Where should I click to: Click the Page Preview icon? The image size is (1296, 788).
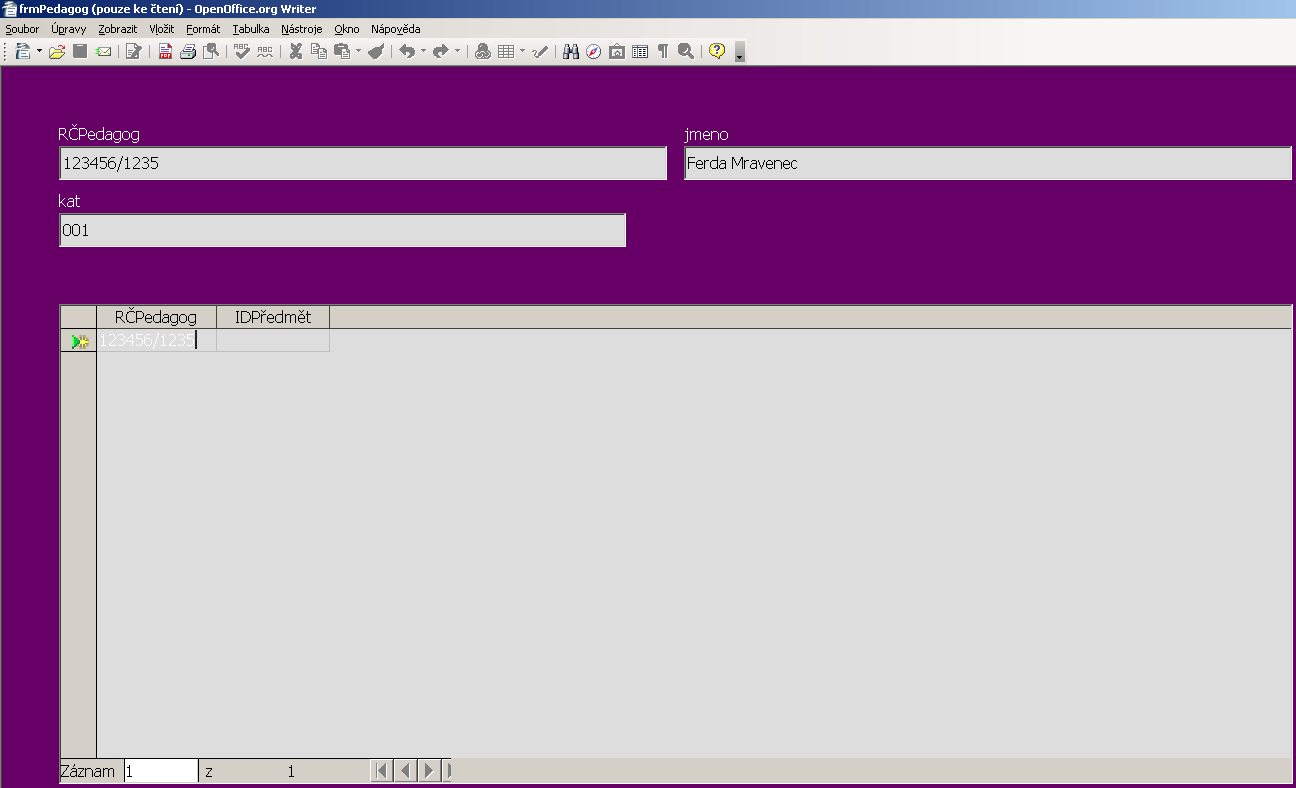pyautogui.click(x=210, y=51)
